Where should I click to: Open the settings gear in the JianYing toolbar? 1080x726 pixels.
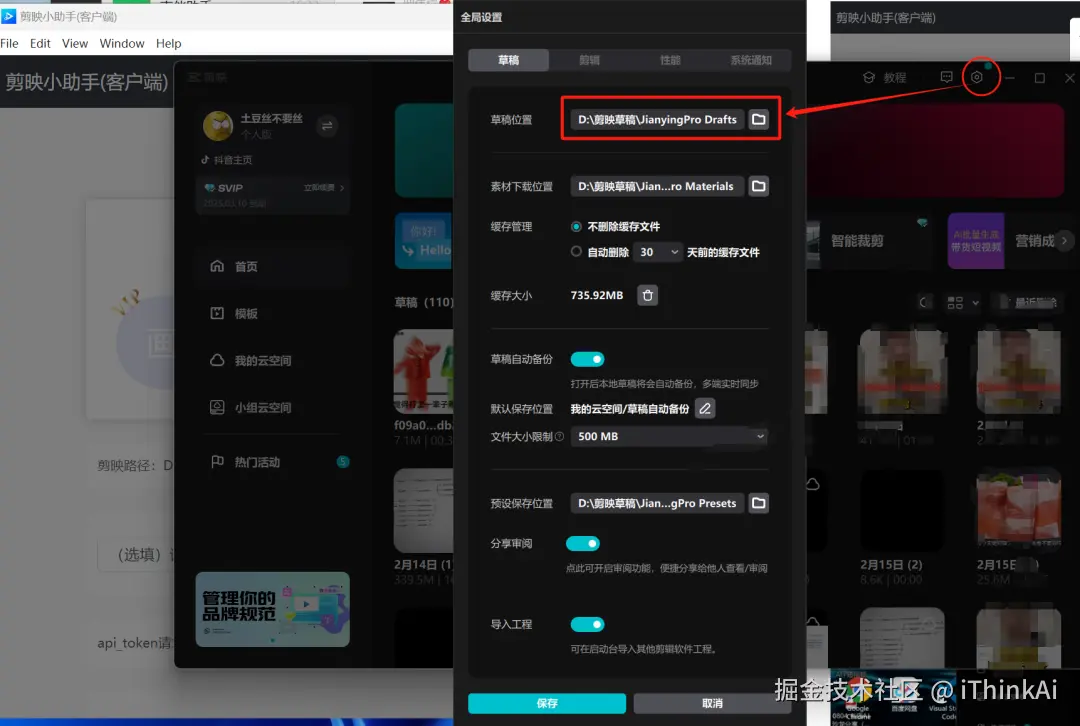(x=975, y=76)
